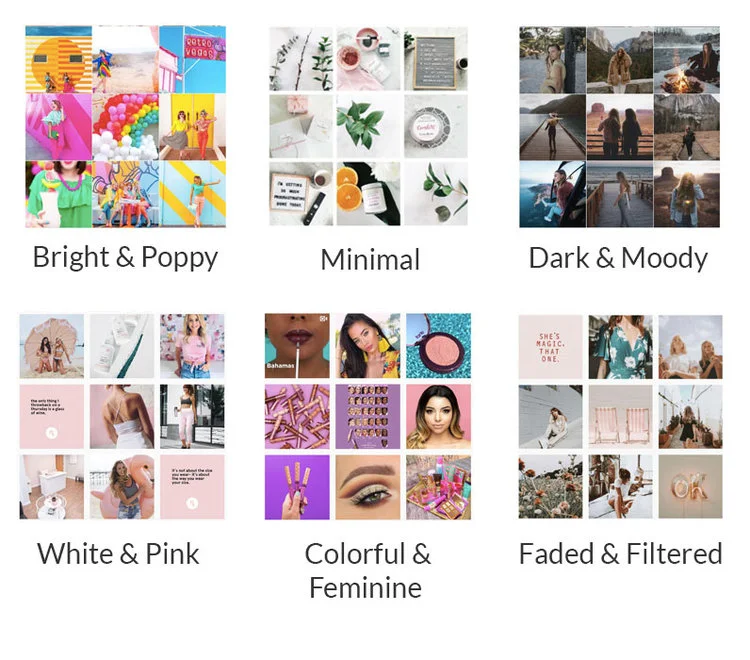Image resolution: width=750 pixels, height=660 pixels.
Task: Select the She's Magic quote tile
Action: click(x=551, y=347)
